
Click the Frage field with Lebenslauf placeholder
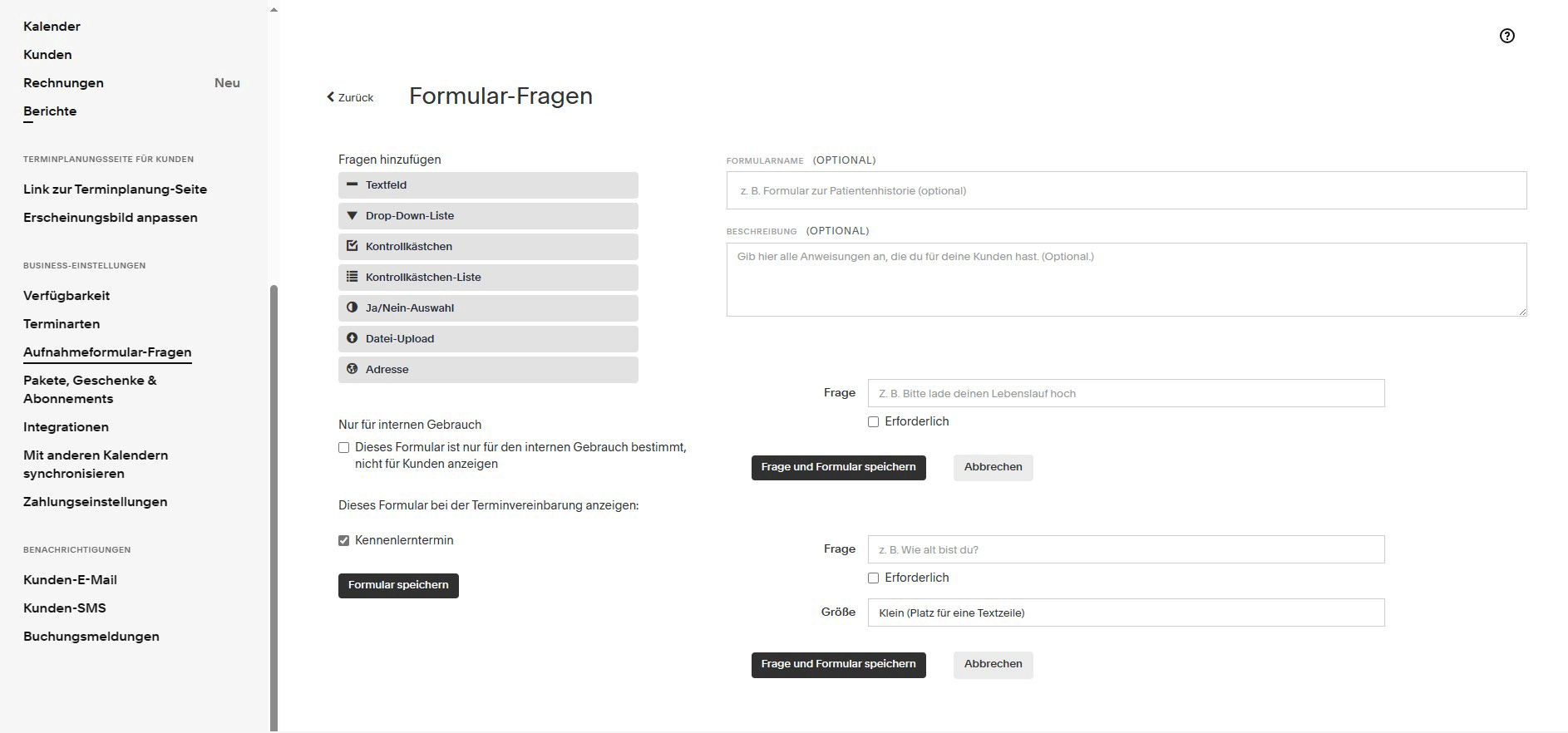click(x=1126, y=393)
